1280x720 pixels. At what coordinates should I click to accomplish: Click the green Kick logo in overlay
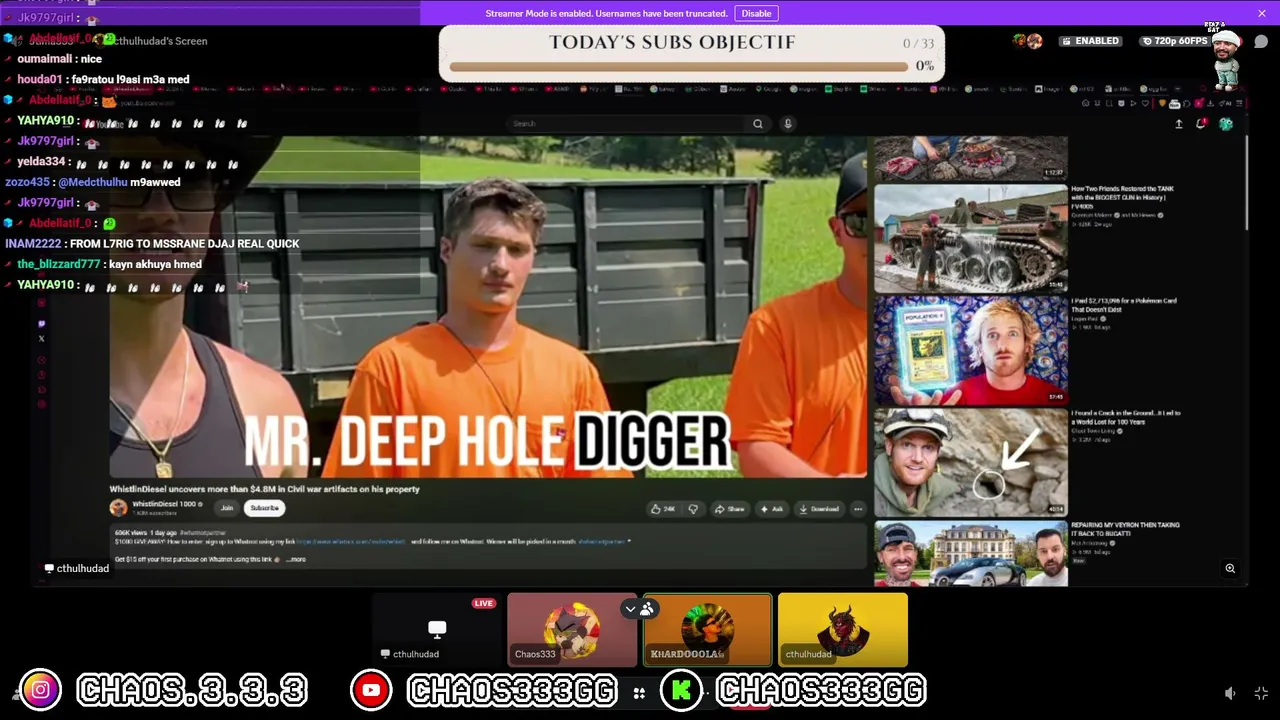coord(682,690)
